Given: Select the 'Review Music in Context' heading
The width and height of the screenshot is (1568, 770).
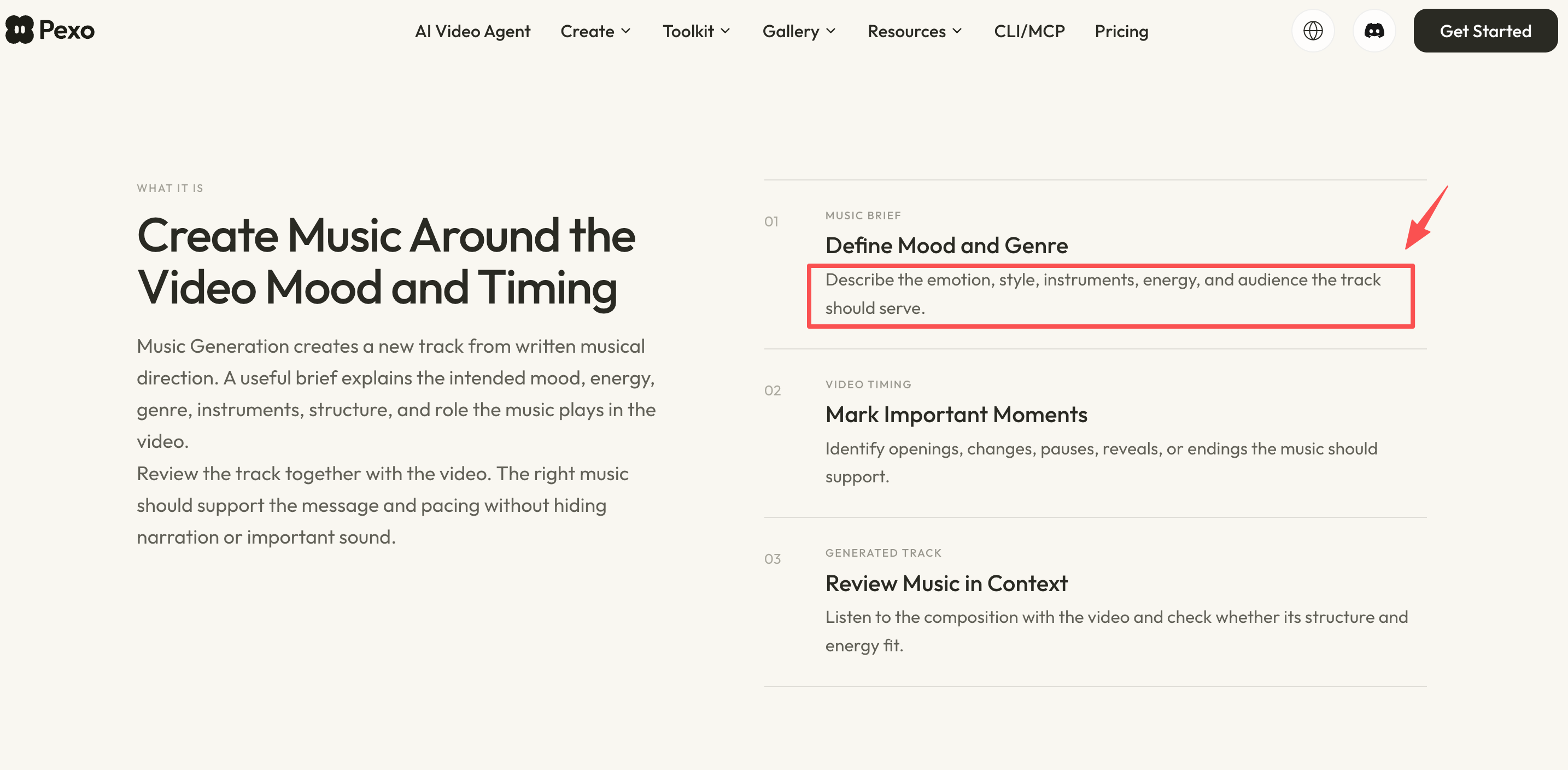Looking at the screenshot, I should 946,583.
